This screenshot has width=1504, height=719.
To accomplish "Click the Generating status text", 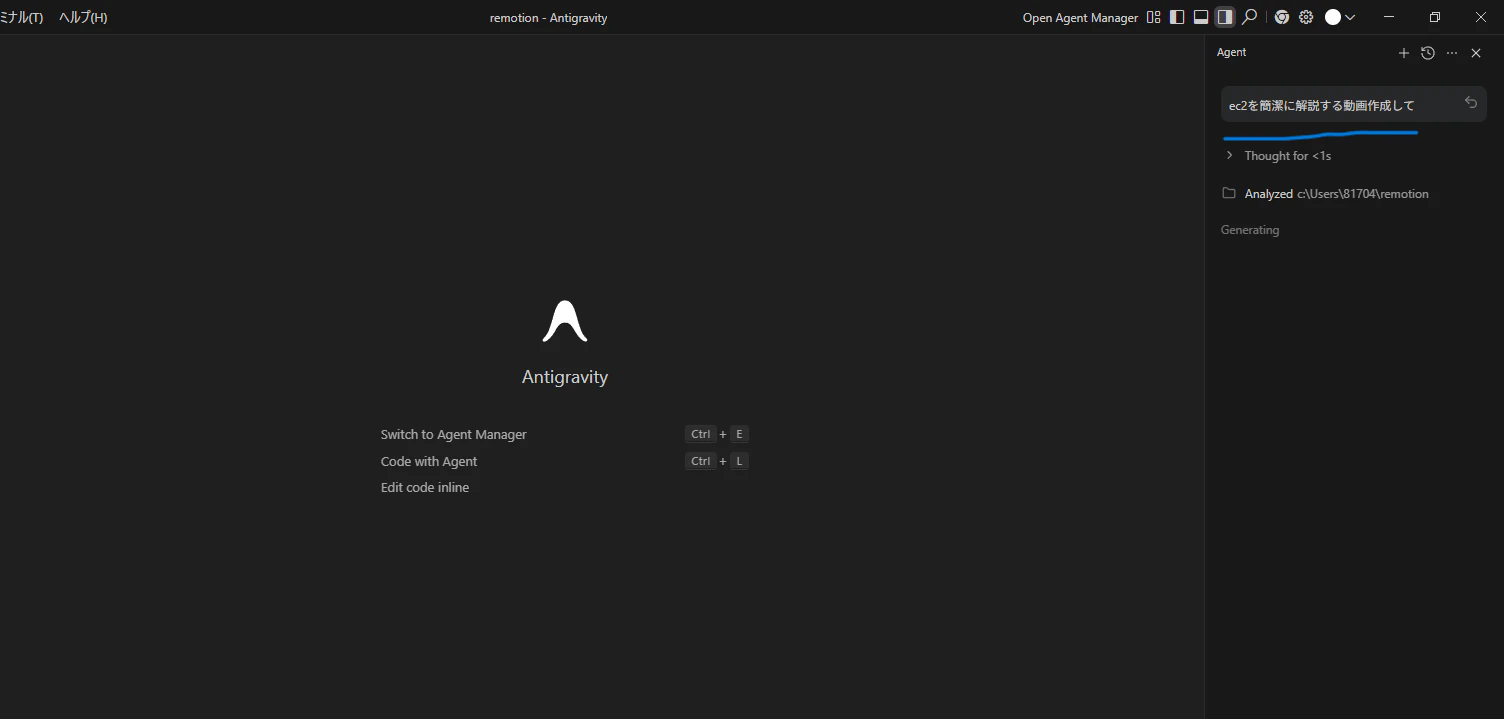I will pos(1250,230).
